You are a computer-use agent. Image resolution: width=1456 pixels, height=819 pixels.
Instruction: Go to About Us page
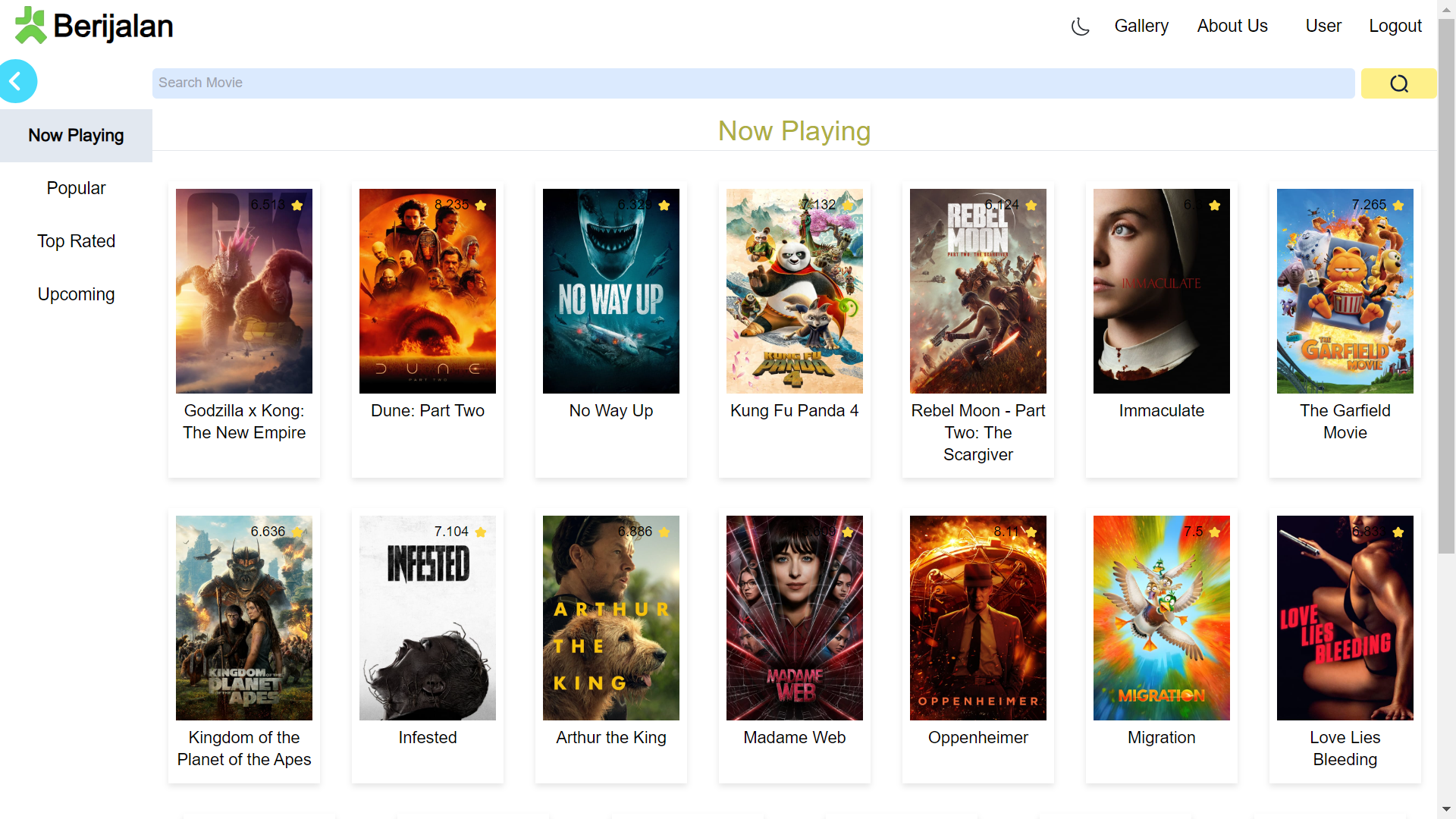1232,26
